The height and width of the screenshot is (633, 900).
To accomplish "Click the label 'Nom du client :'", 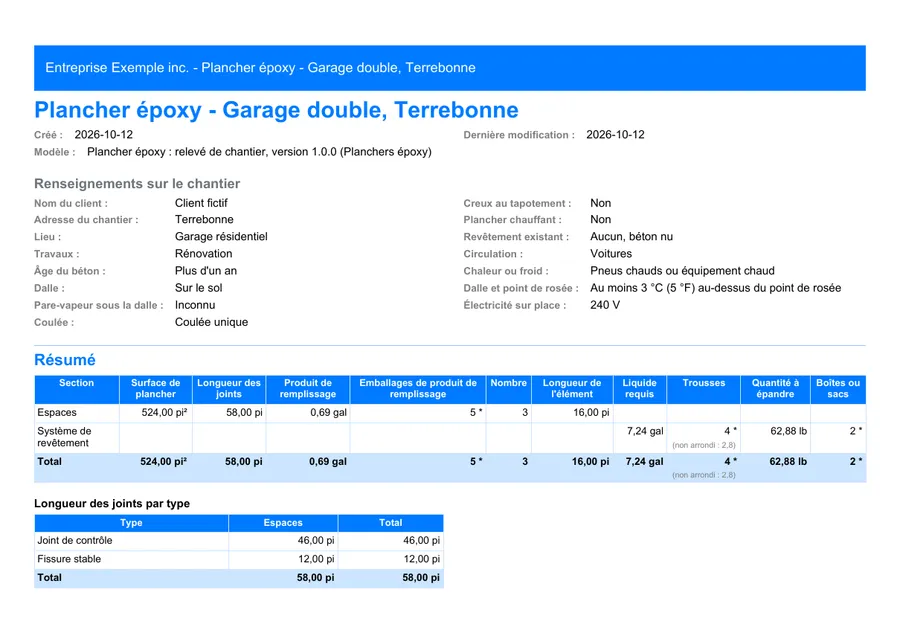I will coord(71,204).
